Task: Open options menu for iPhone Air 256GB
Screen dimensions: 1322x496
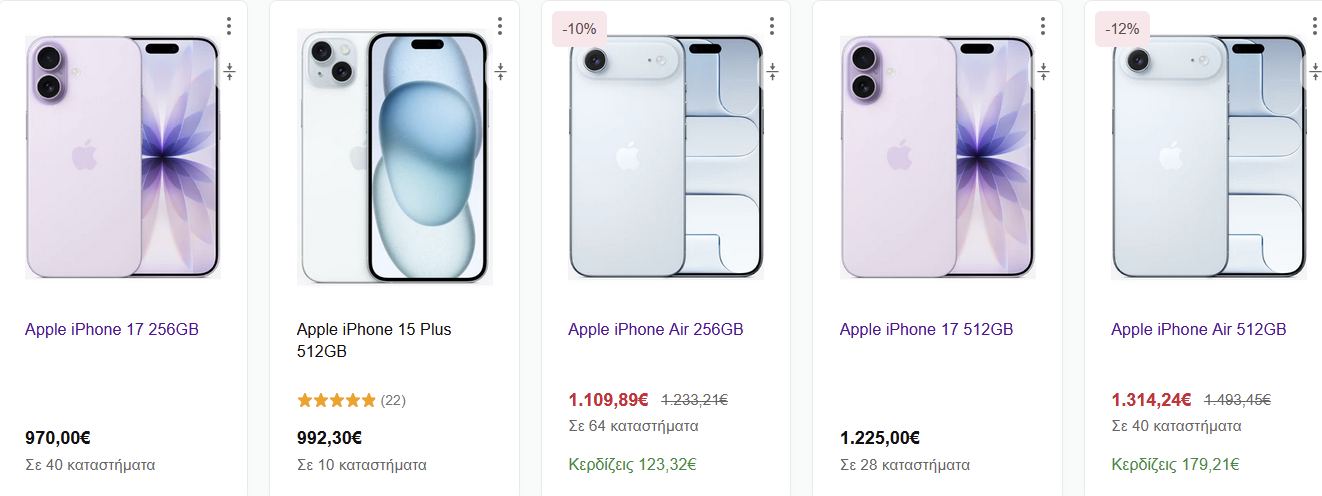Action: 772,26
